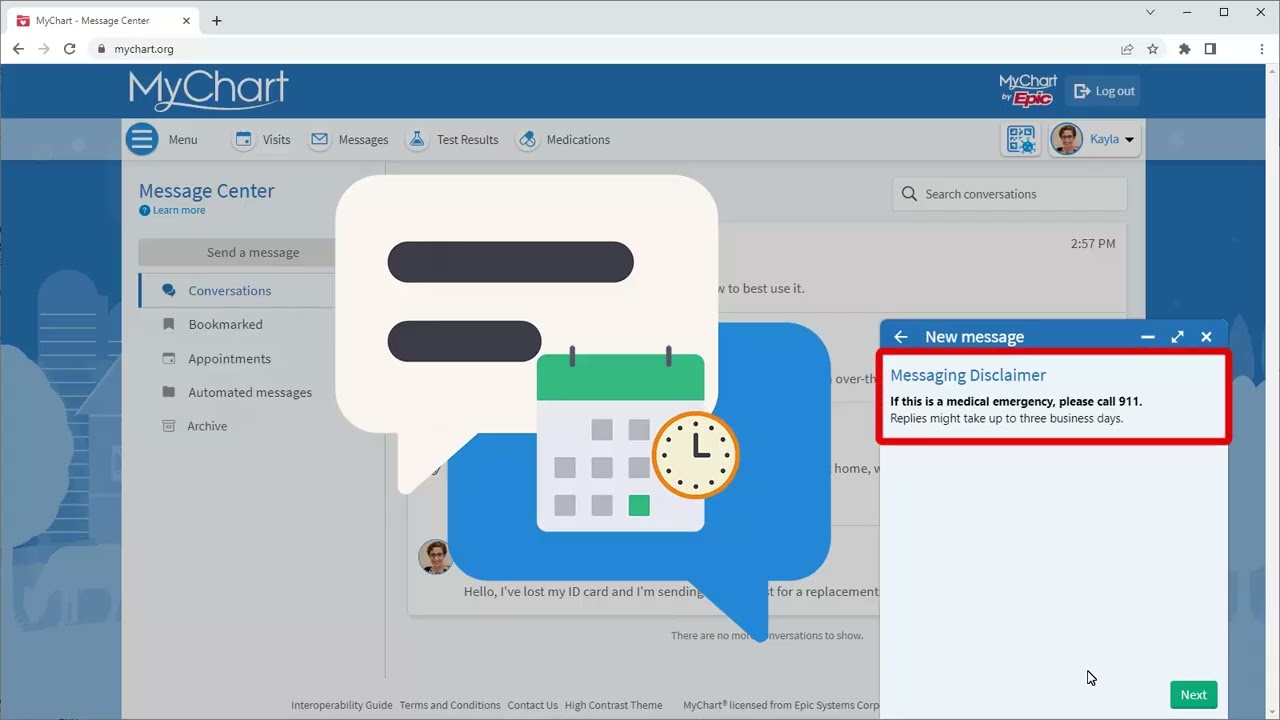Click the Messaging Disclaimer heading
Screen dimensions: 1280x720
pos(968,375)
